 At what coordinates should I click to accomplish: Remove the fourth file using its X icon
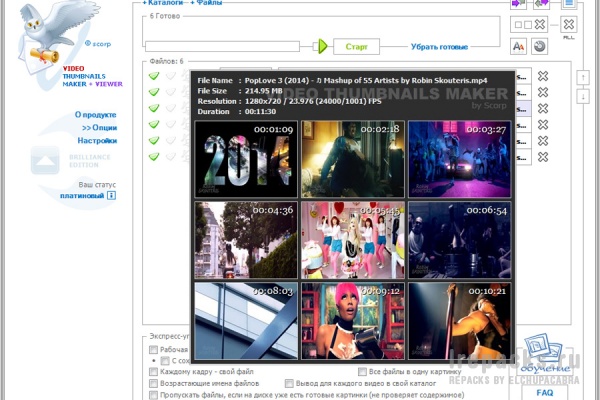coord(543,124)
